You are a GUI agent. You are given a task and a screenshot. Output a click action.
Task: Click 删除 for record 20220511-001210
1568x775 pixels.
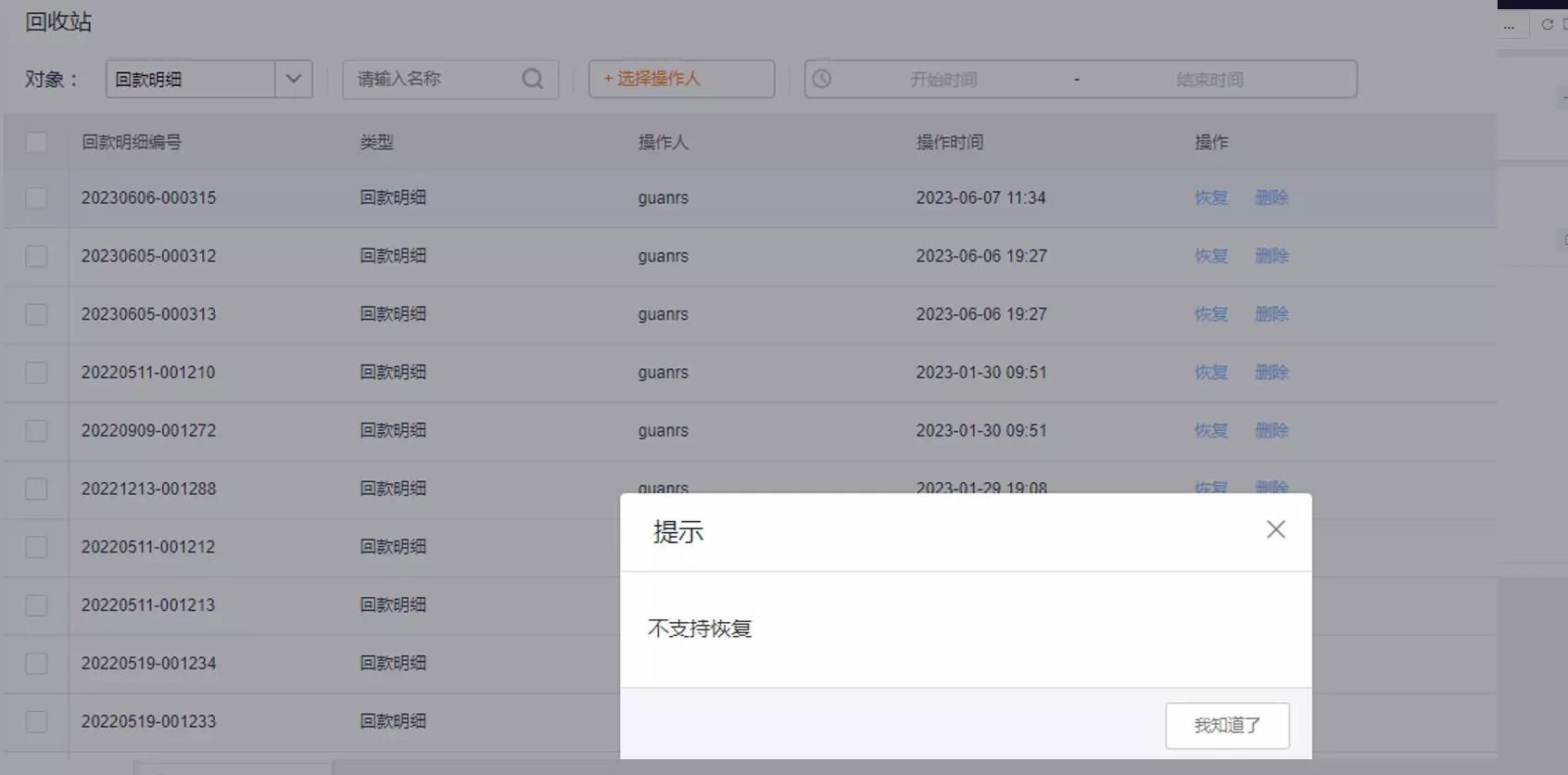[1271, 372]
